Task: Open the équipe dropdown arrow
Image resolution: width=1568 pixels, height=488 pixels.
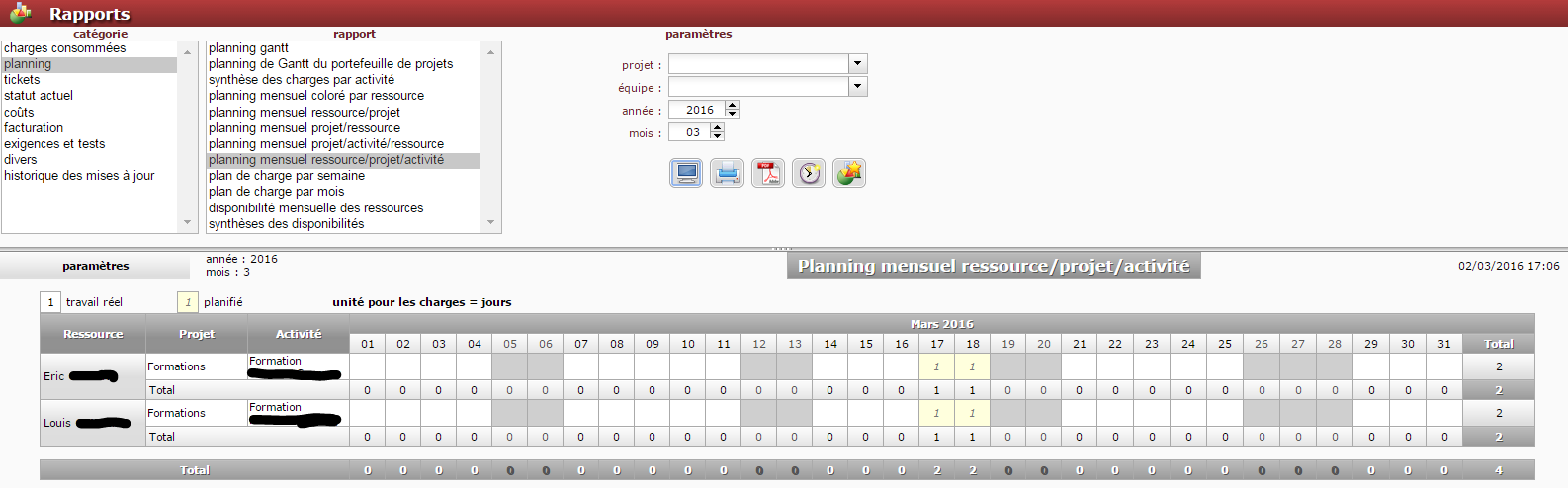Action: coord(858,86)
